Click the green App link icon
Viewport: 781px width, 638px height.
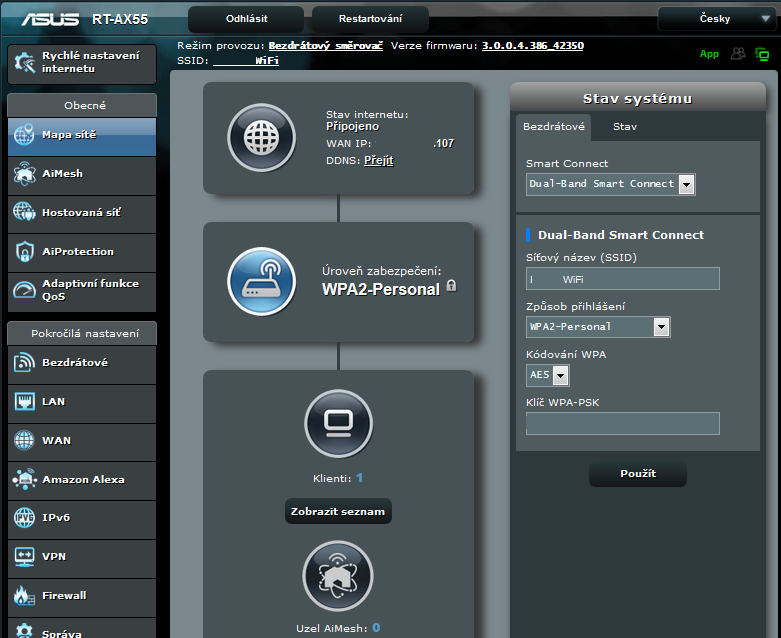click(709, 54)
